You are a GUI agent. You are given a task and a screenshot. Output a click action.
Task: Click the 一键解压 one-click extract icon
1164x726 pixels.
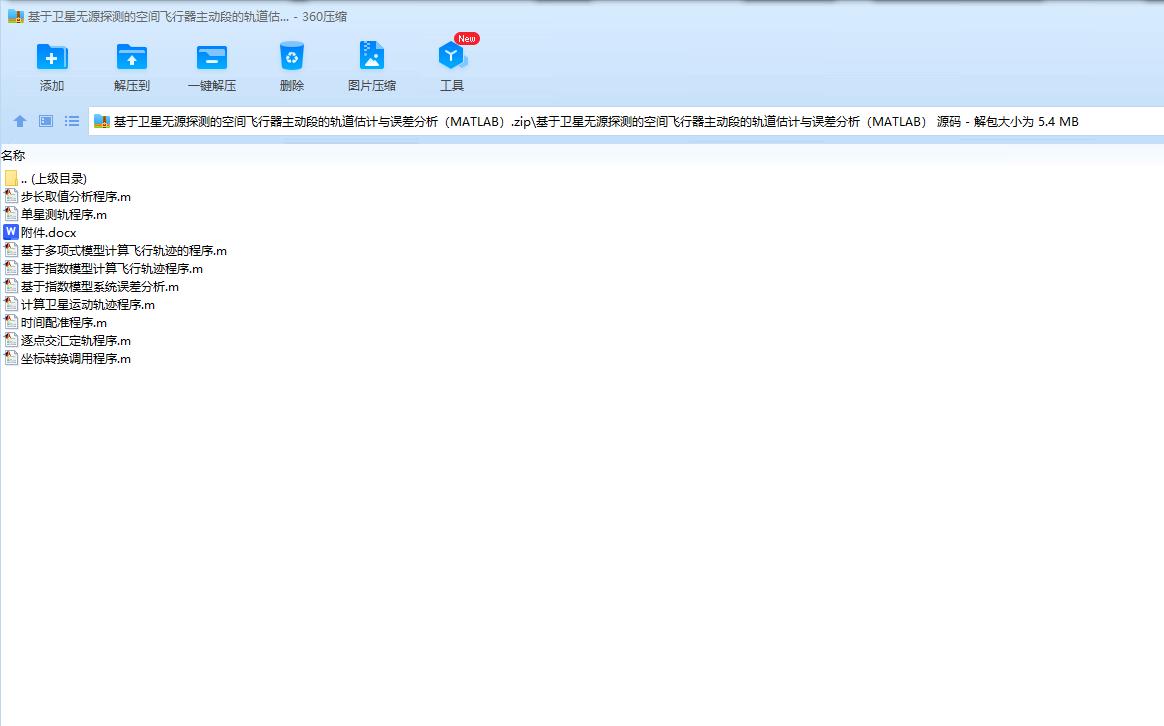click(x=212, y=57)
